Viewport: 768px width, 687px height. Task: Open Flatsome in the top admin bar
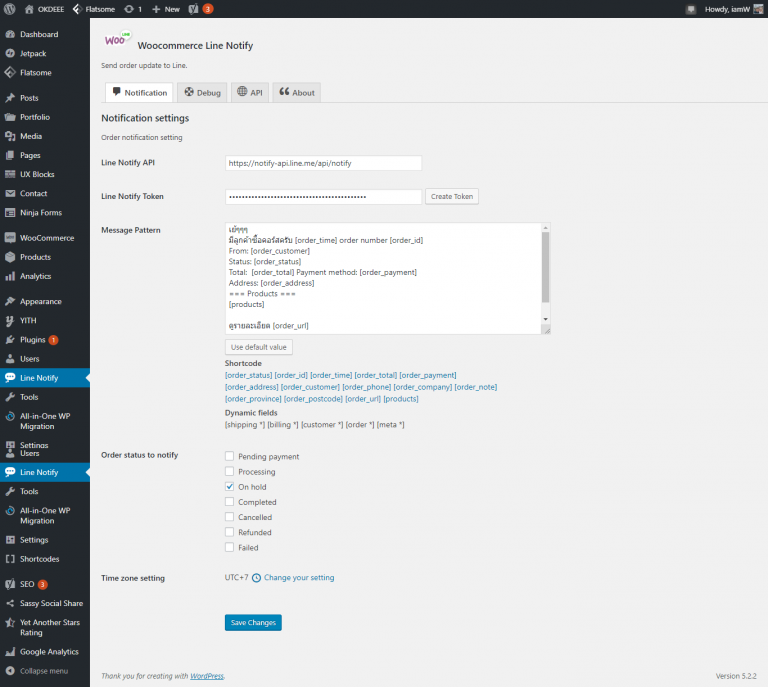[x=94, y=9]
